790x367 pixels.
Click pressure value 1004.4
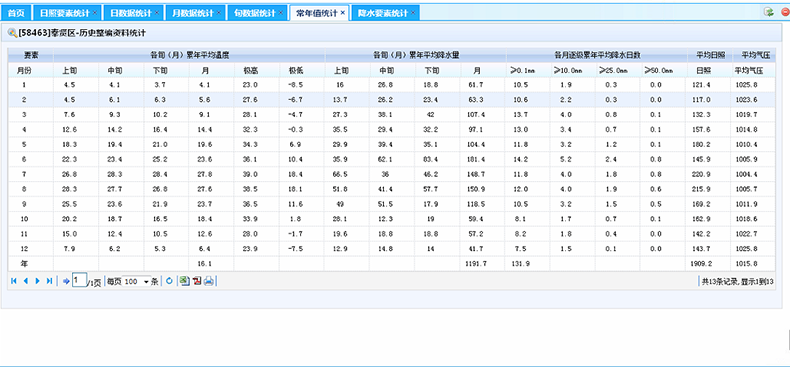746,174
